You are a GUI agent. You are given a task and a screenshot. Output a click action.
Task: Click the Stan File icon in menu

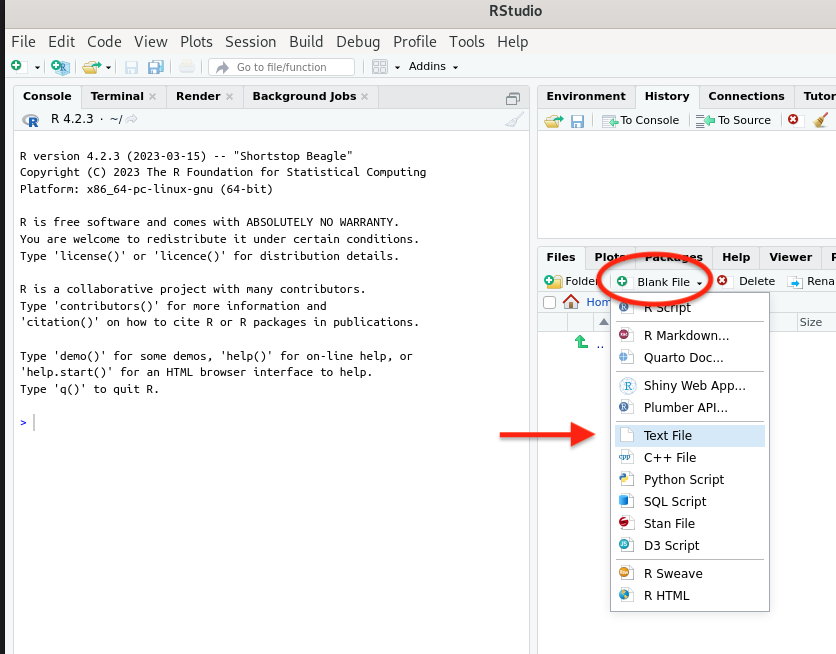[x=626, y=523]
